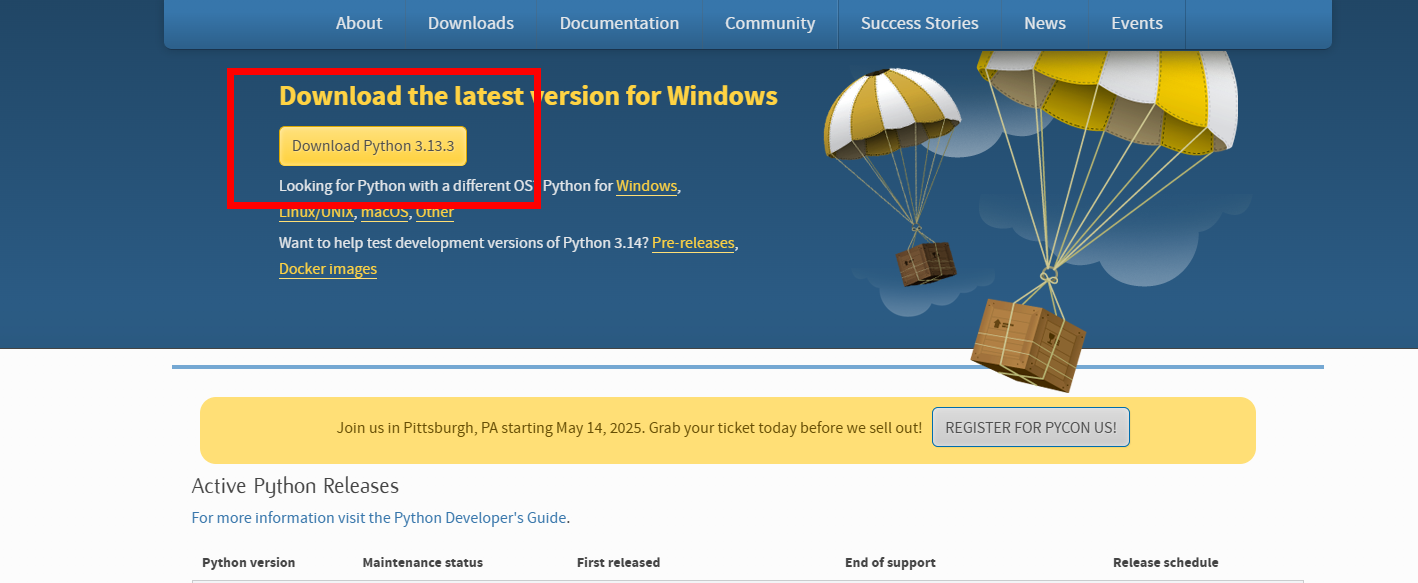1418x583 pixels.
Task: Click 'Download the latest version for Windows' heading
Action: [528, 96]
